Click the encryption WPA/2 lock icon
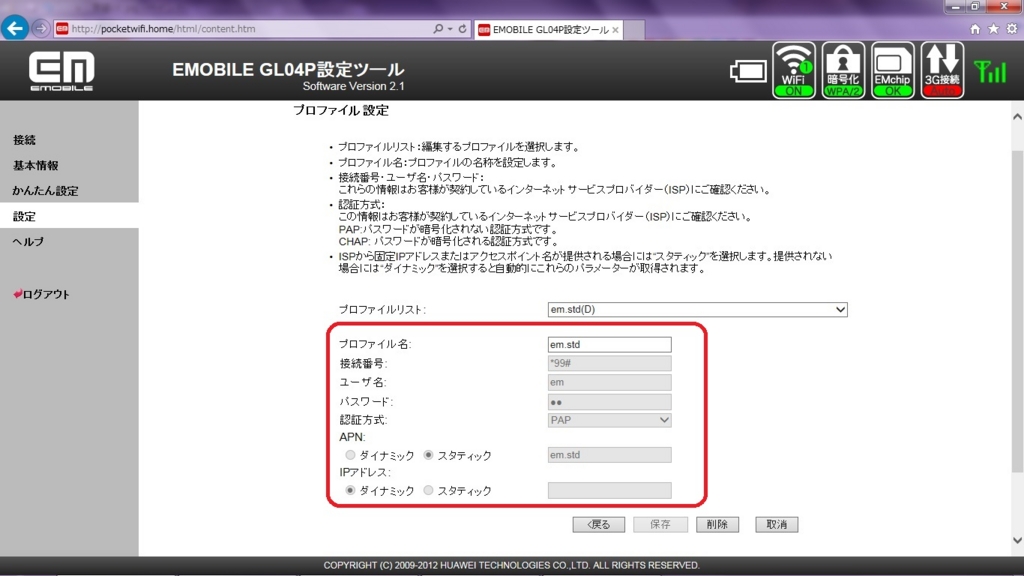This screenshot has height=576, width=1024. pyautogui.click(x=843, y=71)
